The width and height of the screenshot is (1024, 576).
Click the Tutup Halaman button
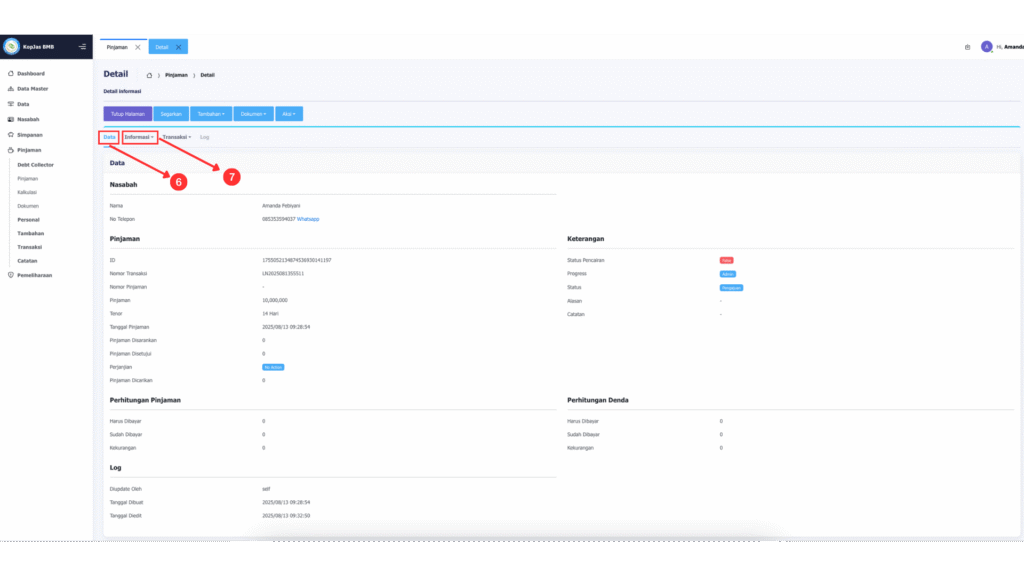click(x=128, y=114)
